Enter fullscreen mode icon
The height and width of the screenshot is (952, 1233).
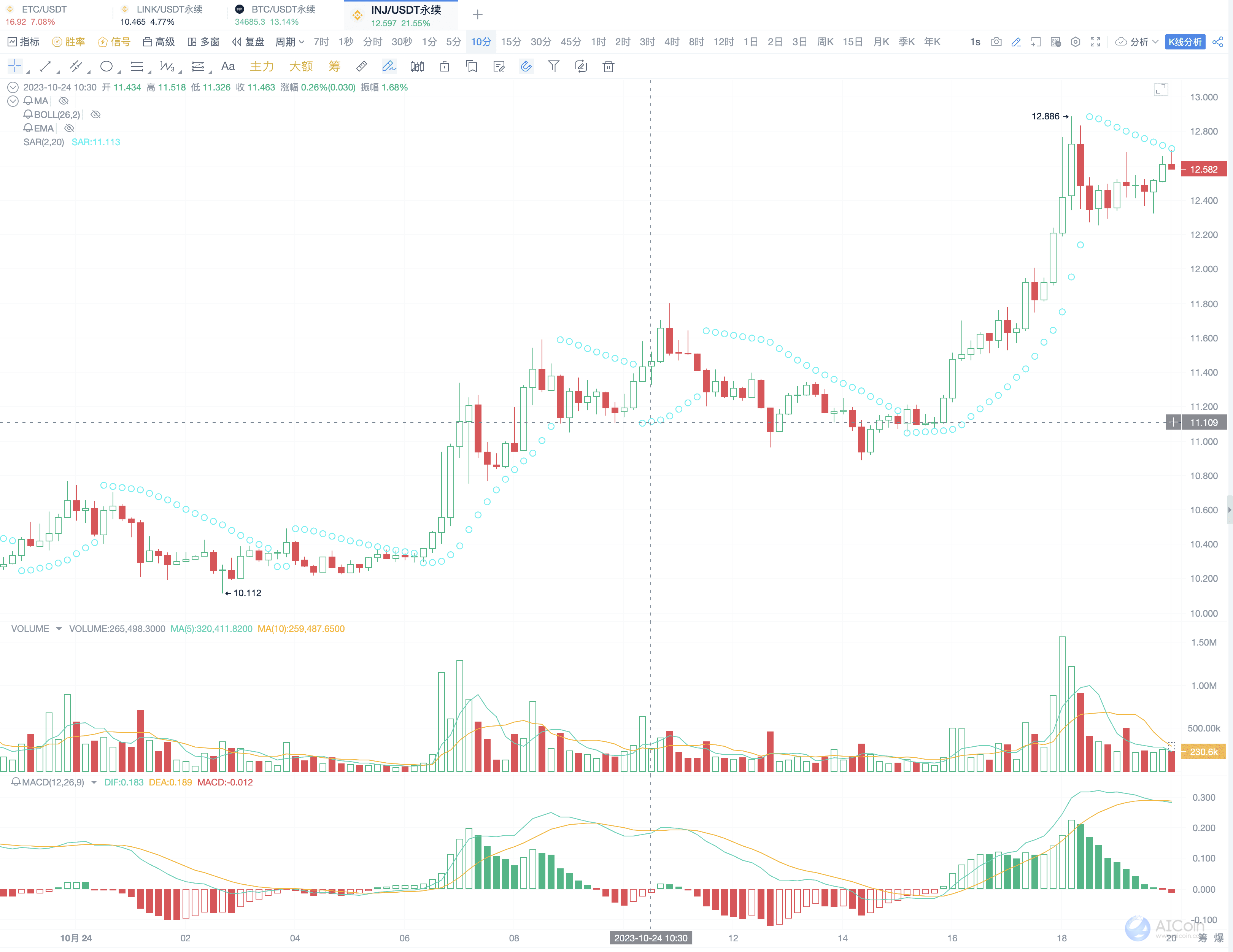(1095, 42)
